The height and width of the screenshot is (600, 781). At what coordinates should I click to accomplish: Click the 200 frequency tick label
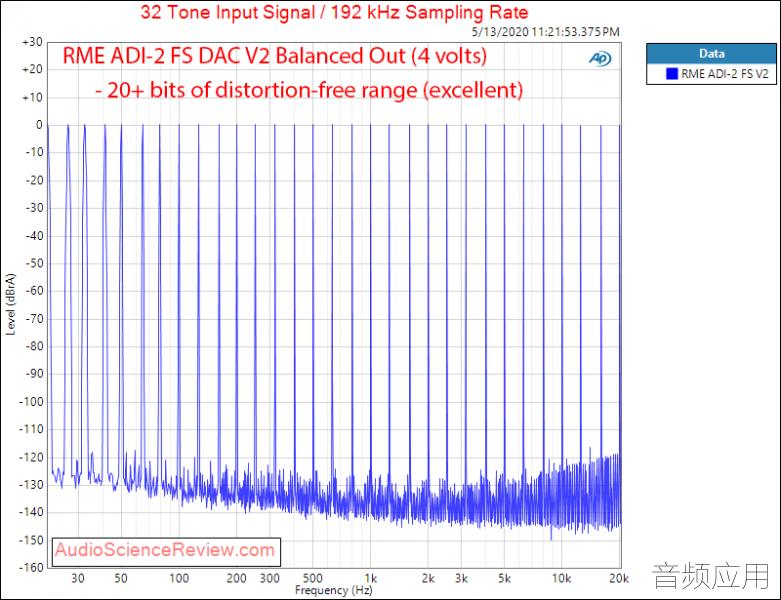point(237,579)
